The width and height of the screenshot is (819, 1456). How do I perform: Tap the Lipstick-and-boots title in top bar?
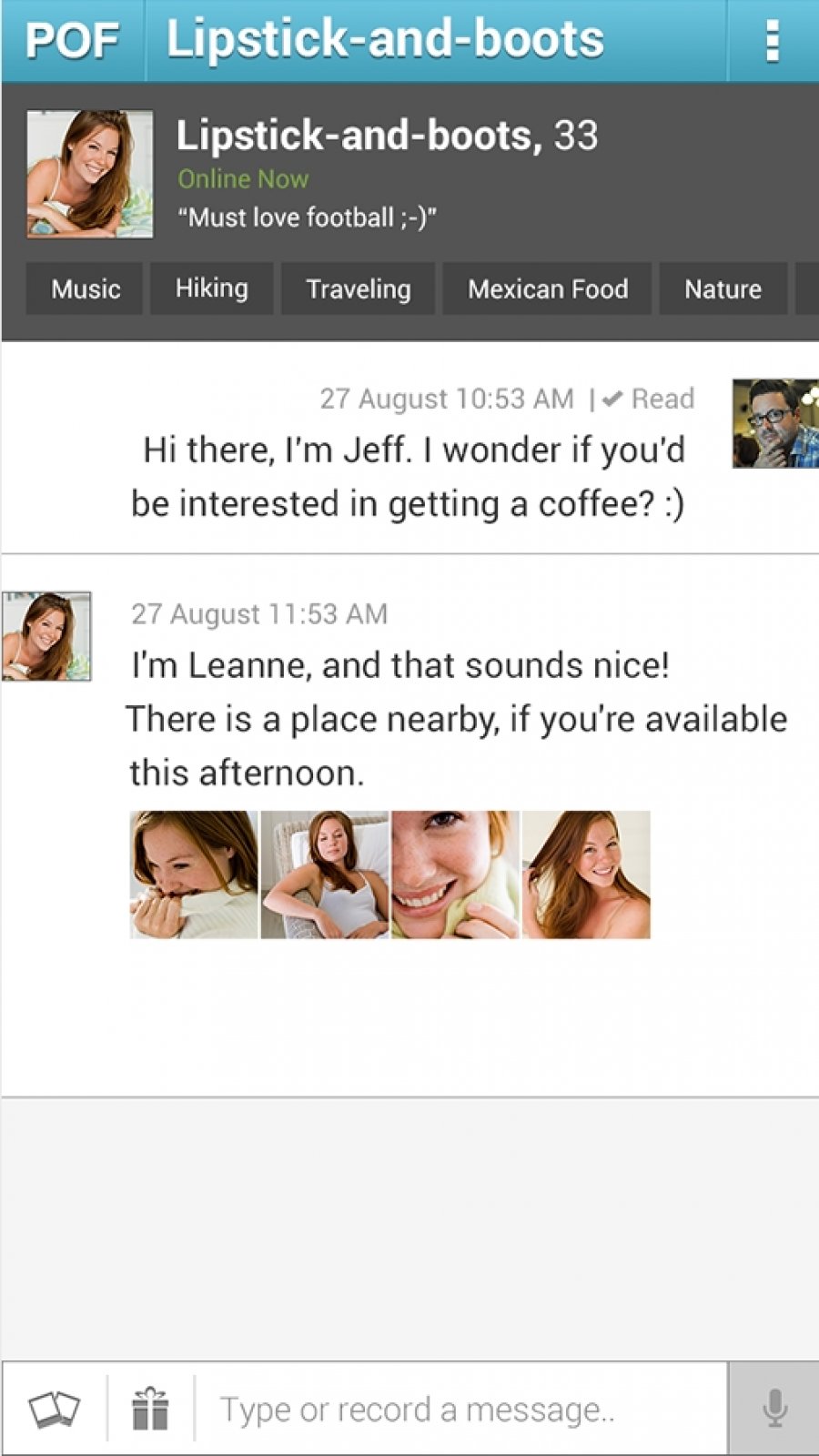[x=385, y=40]
